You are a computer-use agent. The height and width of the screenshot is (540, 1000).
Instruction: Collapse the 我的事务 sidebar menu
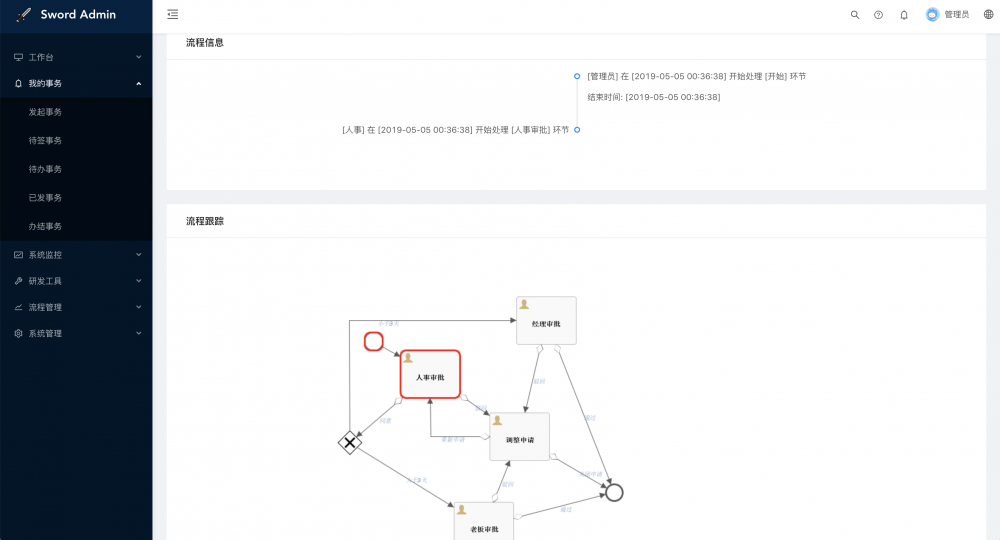[x=76, y=84]
